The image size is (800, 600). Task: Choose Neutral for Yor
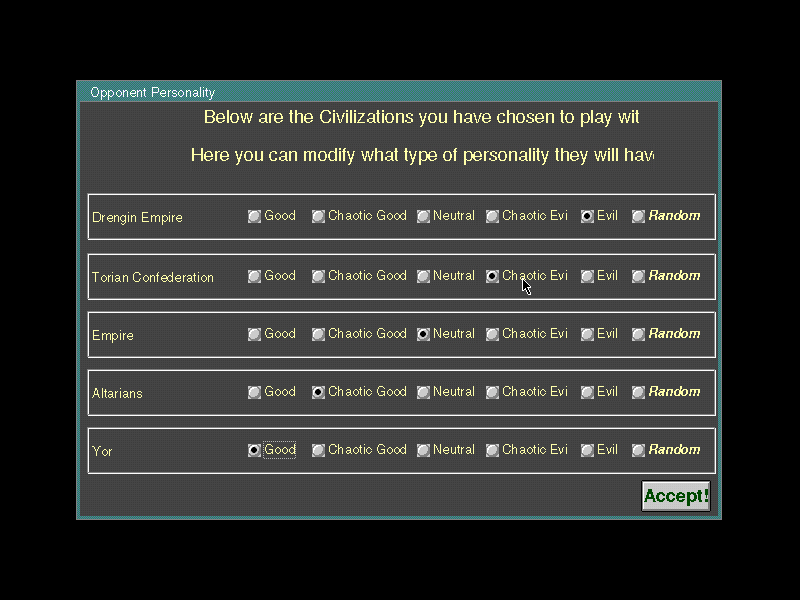(423, 450)
